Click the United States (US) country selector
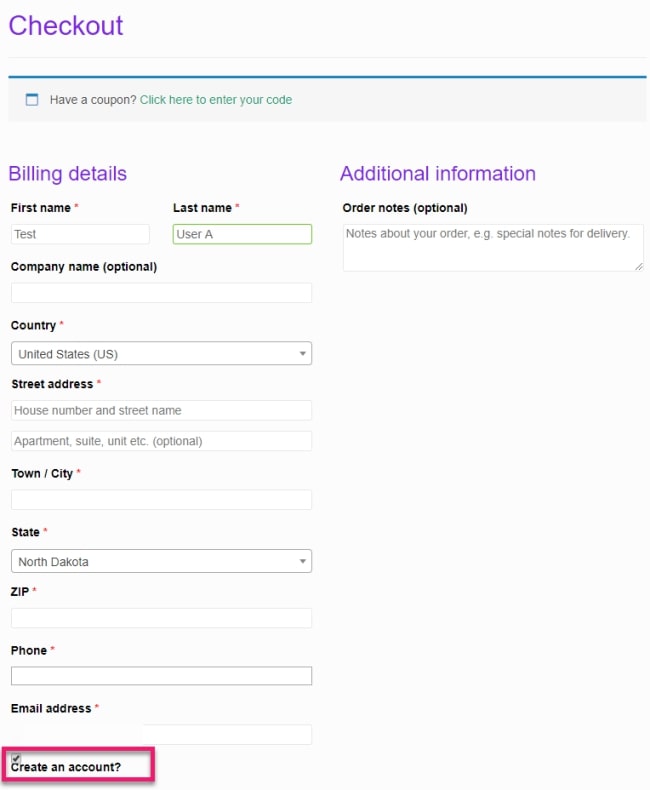 tap(161, 354)
